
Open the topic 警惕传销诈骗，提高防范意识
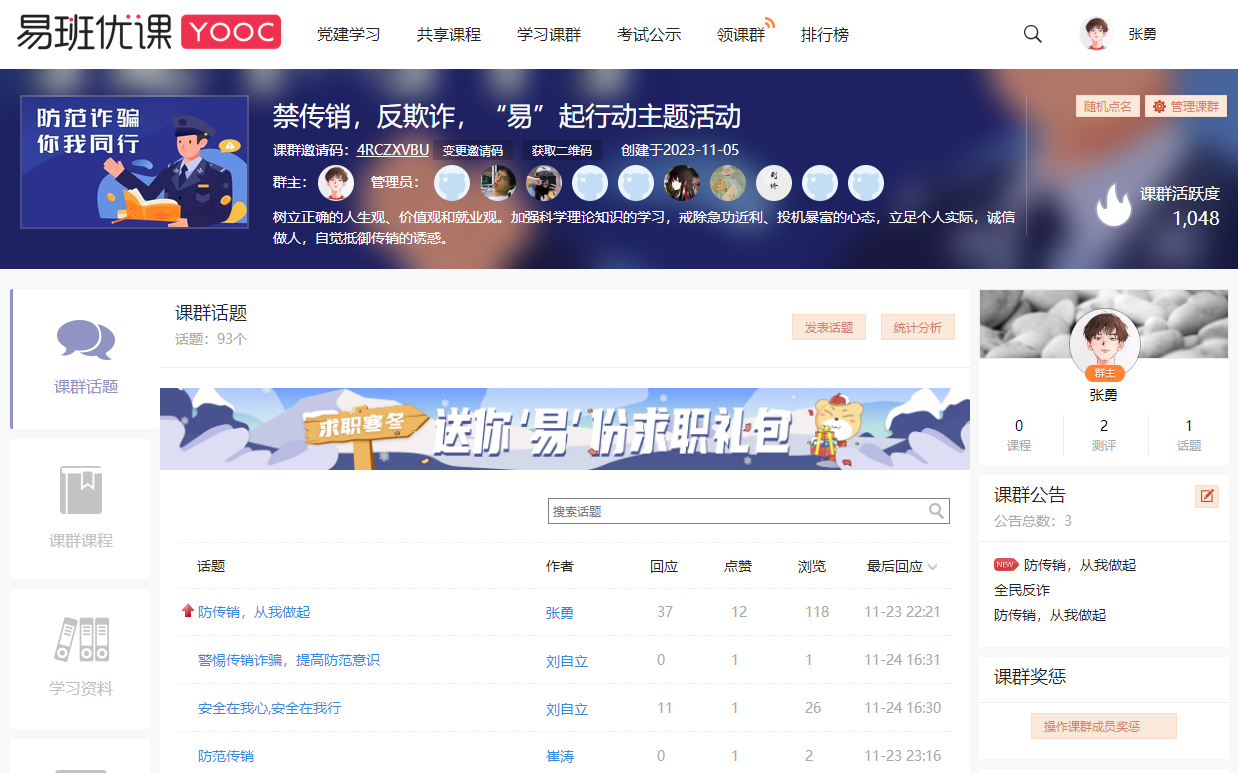(x=289, y=660)
